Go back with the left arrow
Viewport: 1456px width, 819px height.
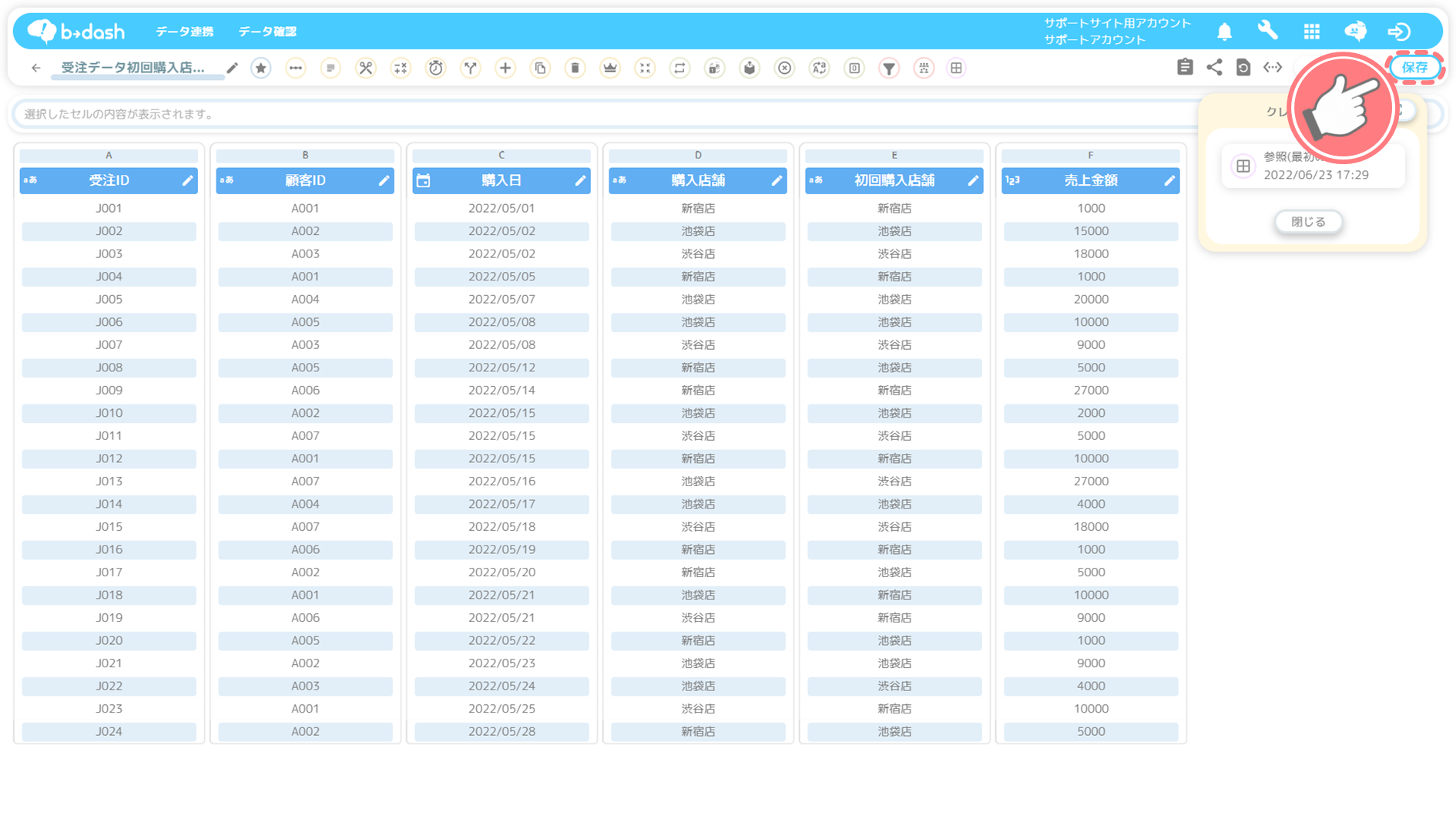tap(35, 68)
